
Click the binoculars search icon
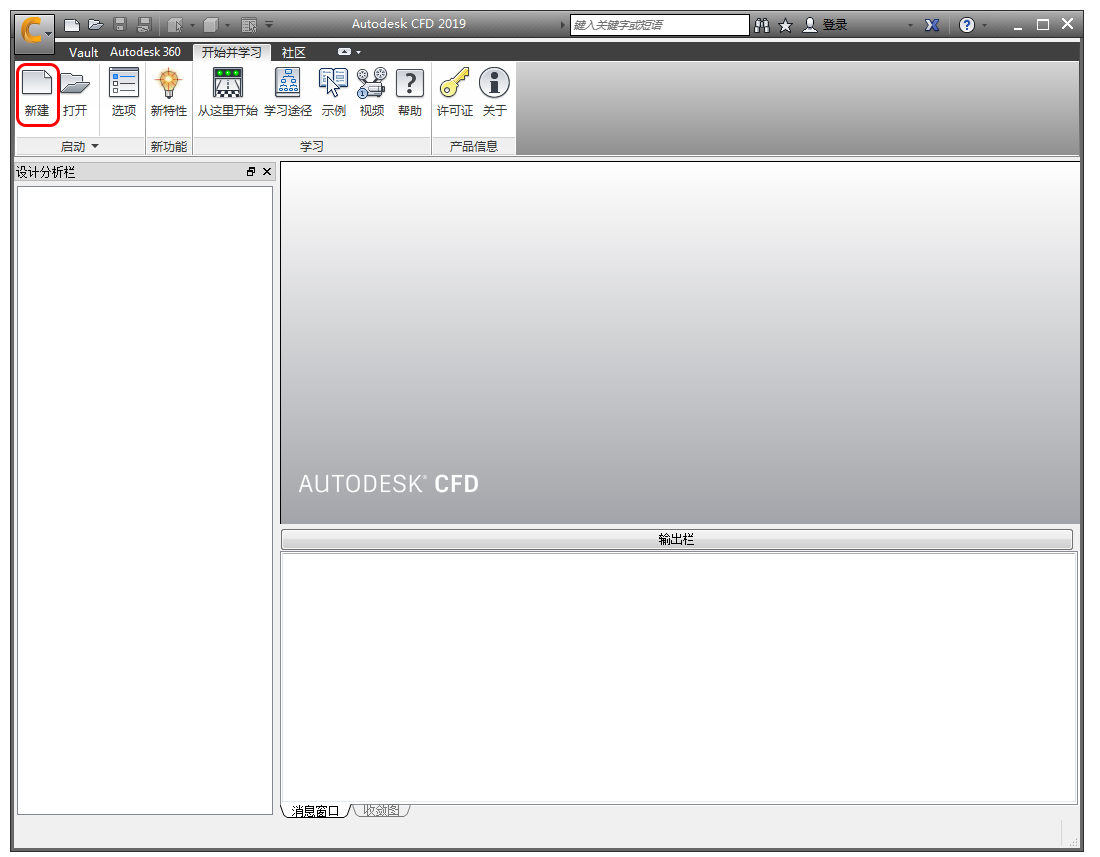[x=762, y=25]
